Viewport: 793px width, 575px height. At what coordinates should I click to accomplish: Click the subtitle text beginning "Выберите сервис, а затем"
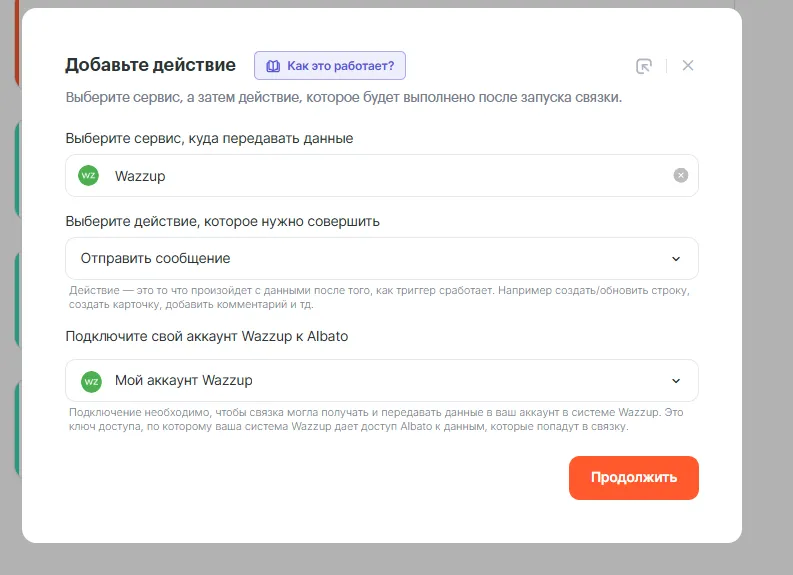click(x=343, y=98)
